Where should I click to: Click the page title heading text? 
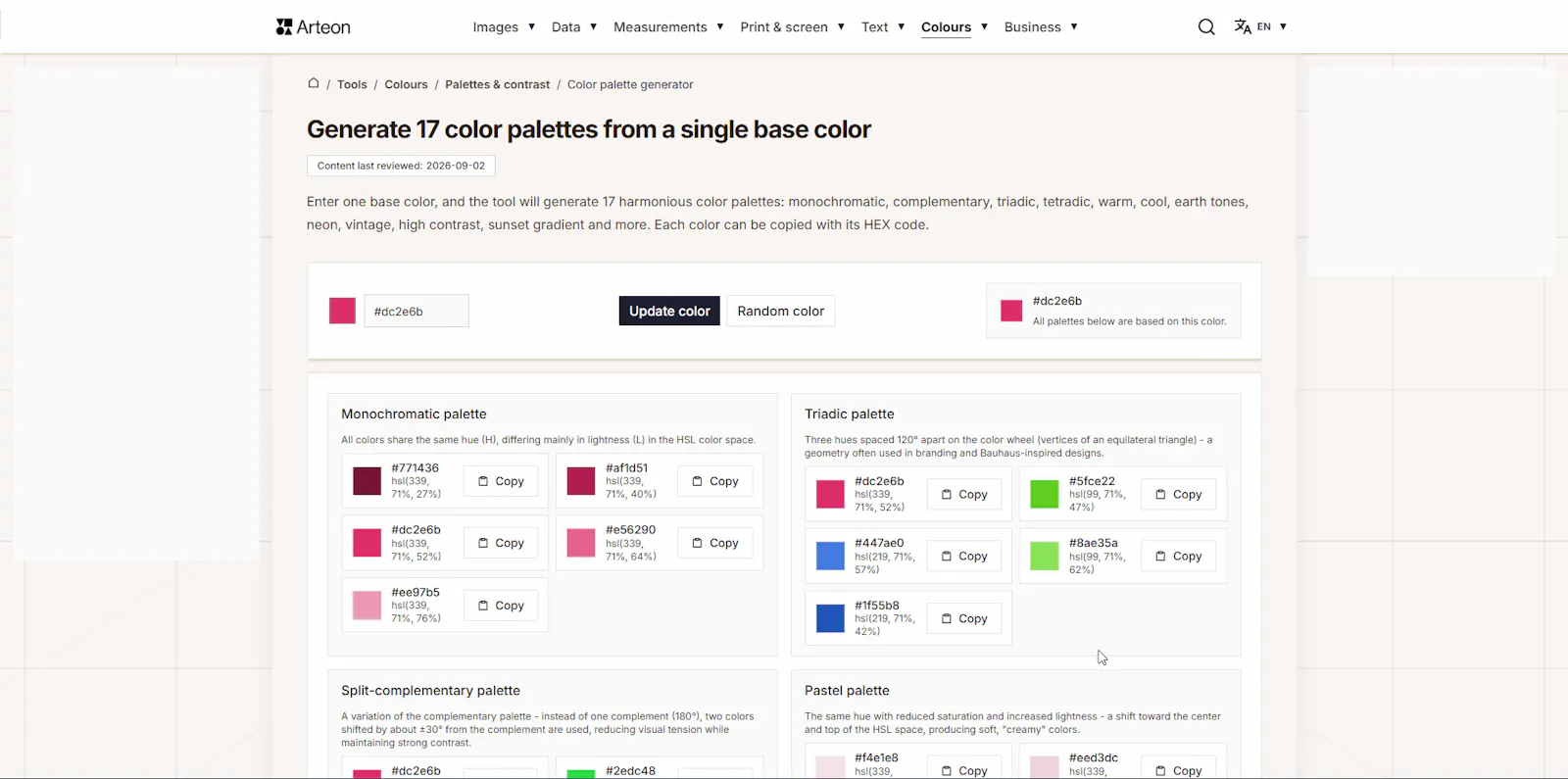pos(589,129)
